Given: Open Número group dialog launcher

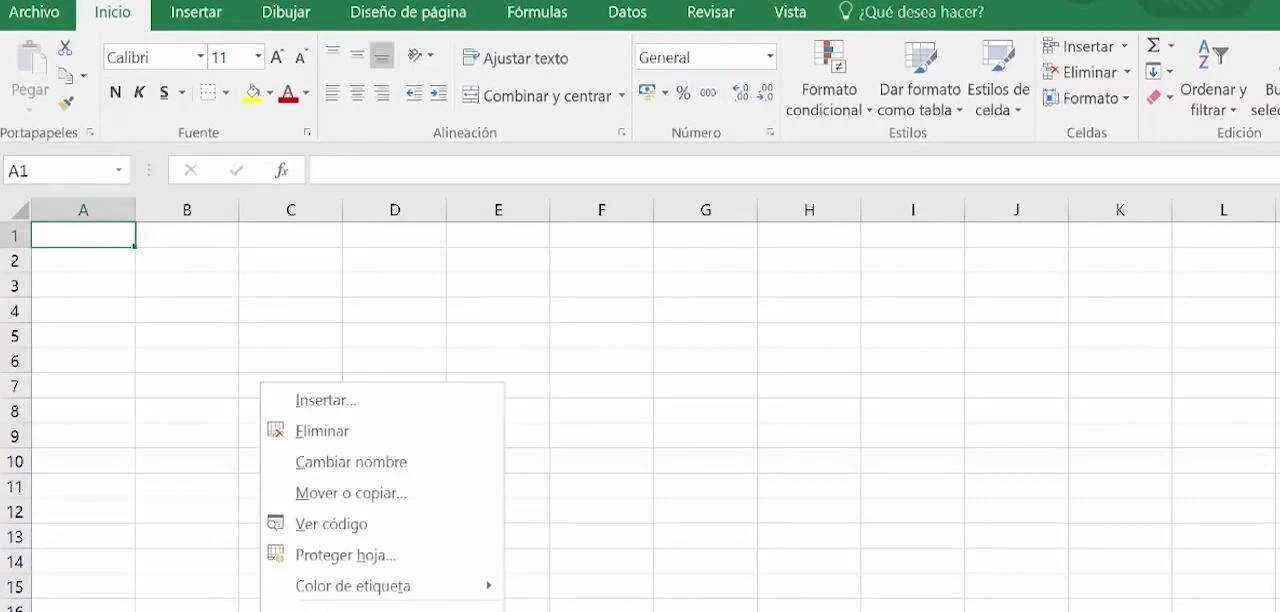Looking at the screenshot, I should tap(770, 133).
